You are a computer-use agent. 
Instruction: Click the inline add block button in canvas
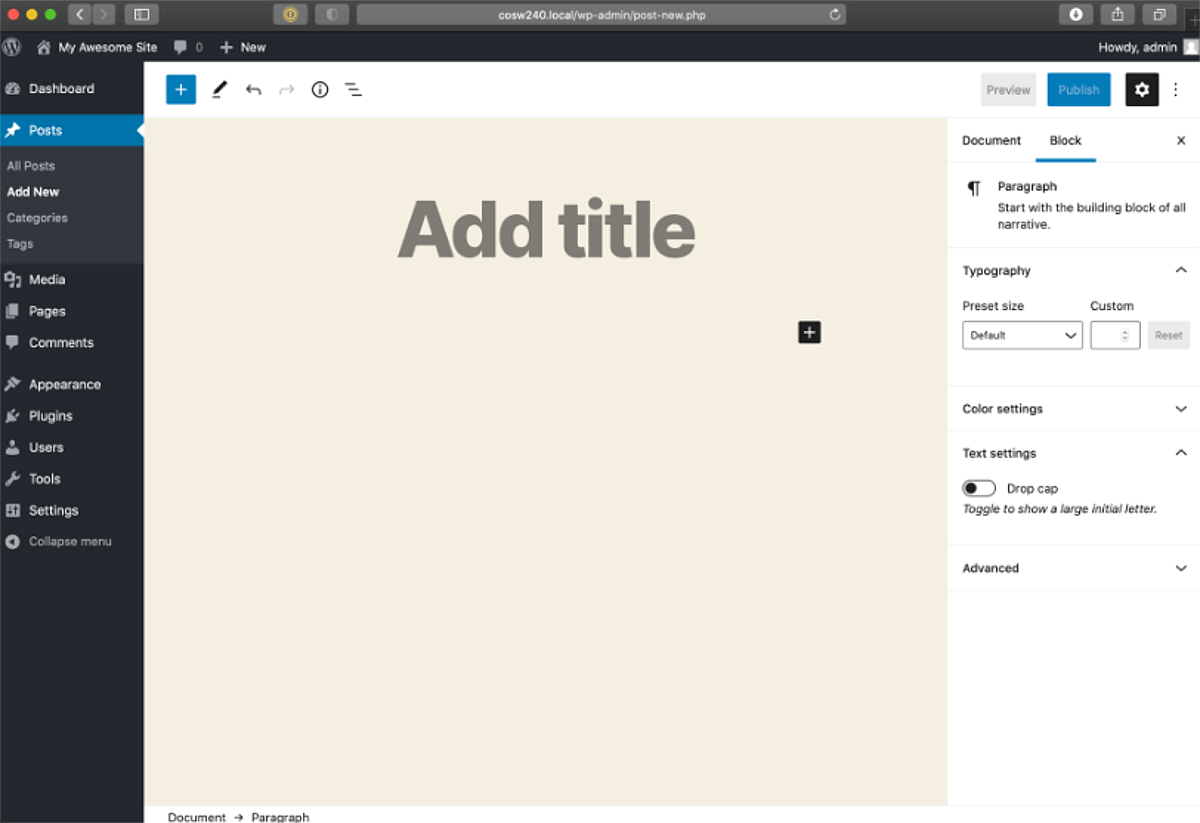(x=809, y=332)
